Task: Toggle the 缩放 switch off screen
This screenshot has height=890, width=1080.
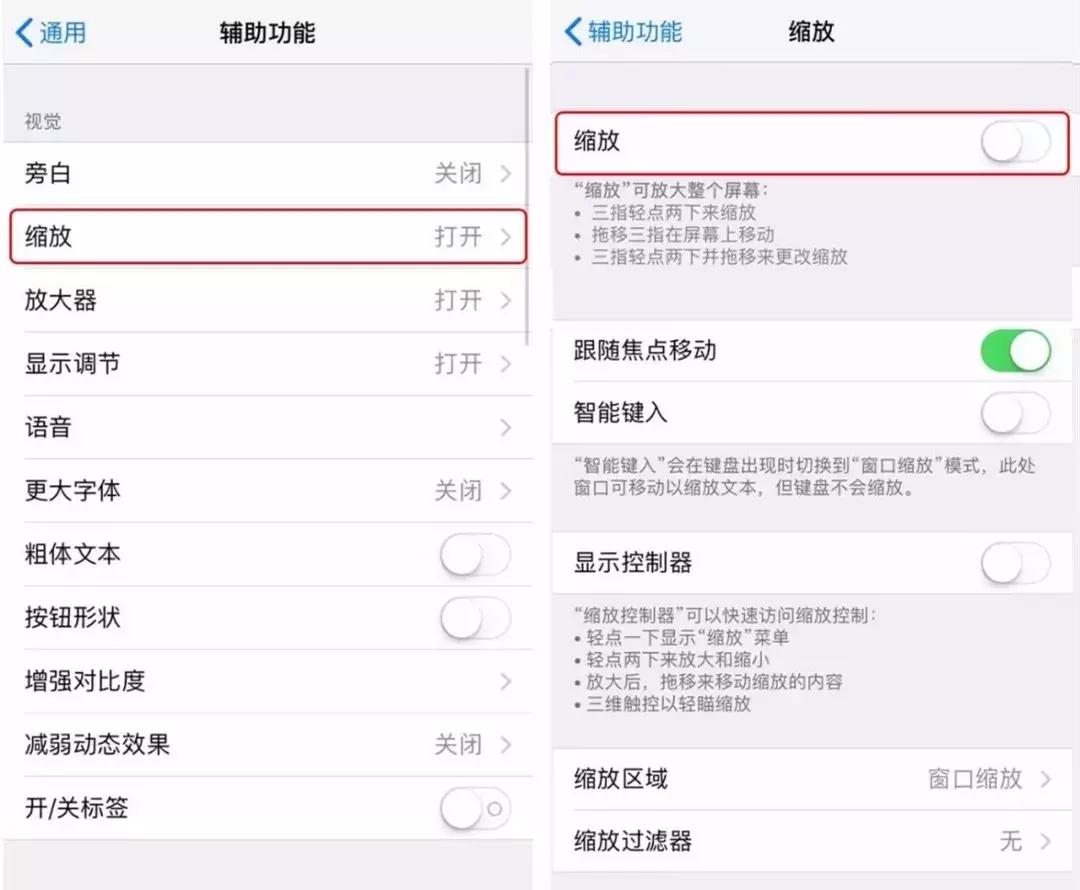Action: tap(1016, 143)
